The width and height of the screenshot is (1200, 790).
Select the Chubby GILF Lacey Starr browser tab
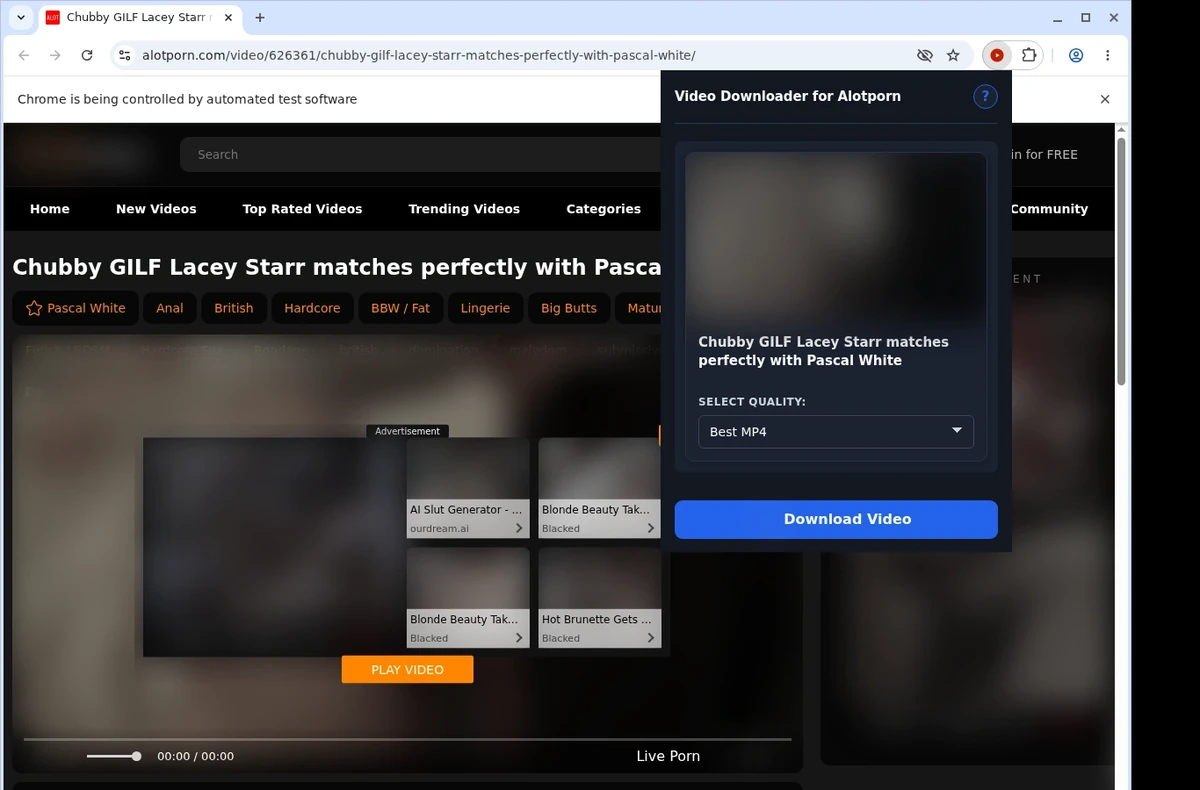(x=138, y=18)
